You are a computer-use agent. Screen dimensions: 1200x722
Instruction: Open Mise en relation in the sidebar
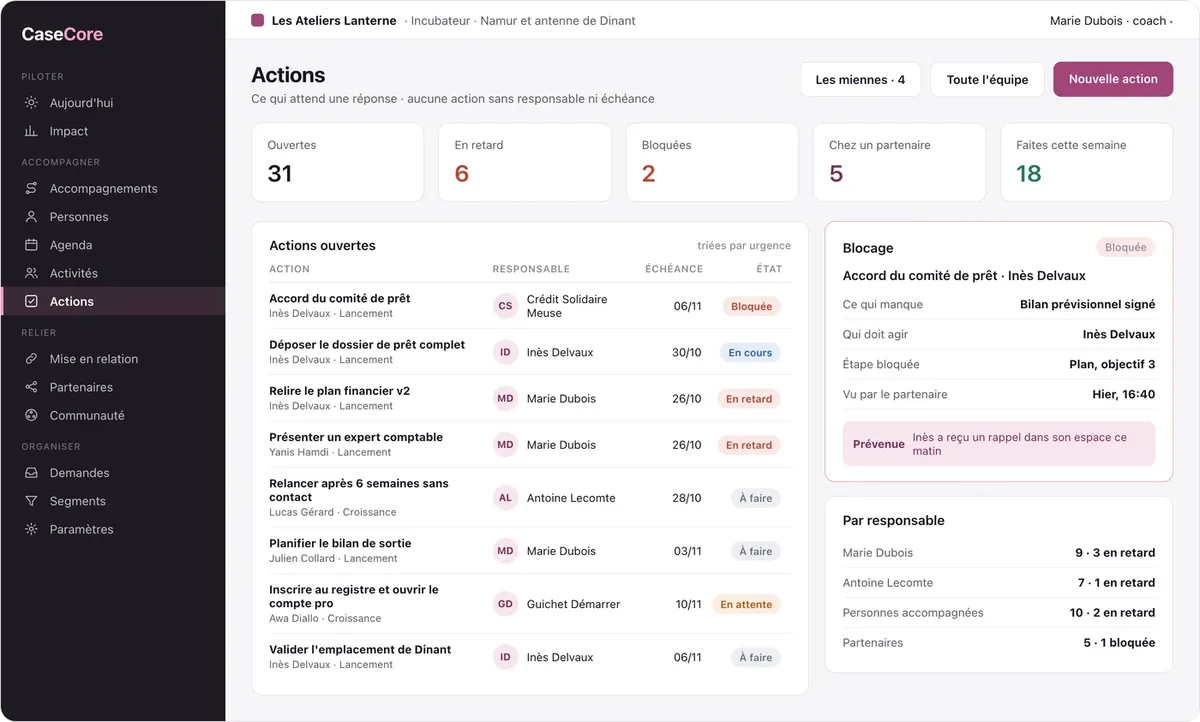tap(112, 359)
